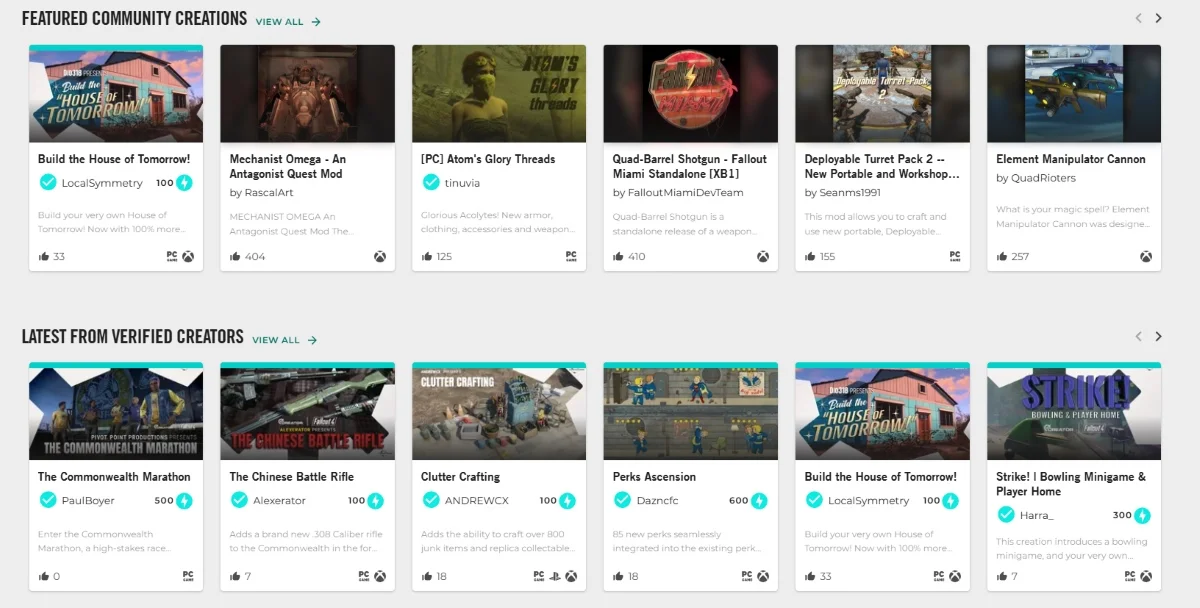This screenshot has height=608, width=1200.
Task: Open the Mechanist Omega thumbnail image
Action: [307, 94]
